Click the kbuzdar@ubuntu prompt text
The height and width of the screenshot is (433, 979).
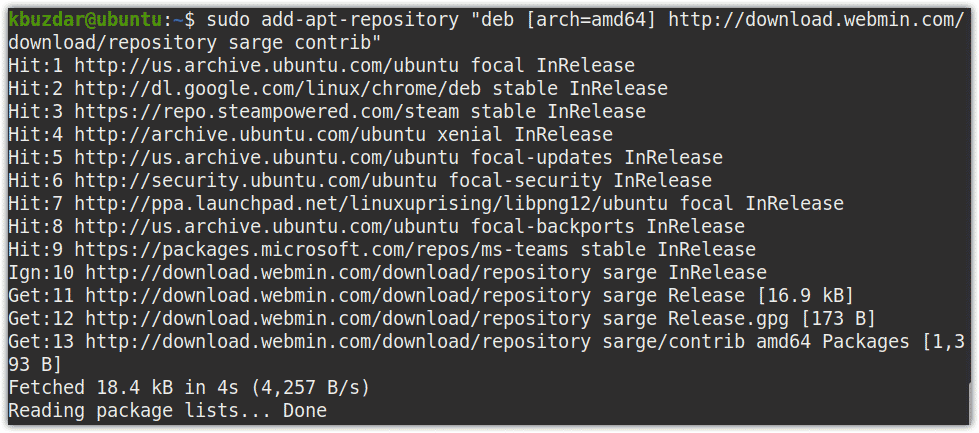(x=84, y=20)
